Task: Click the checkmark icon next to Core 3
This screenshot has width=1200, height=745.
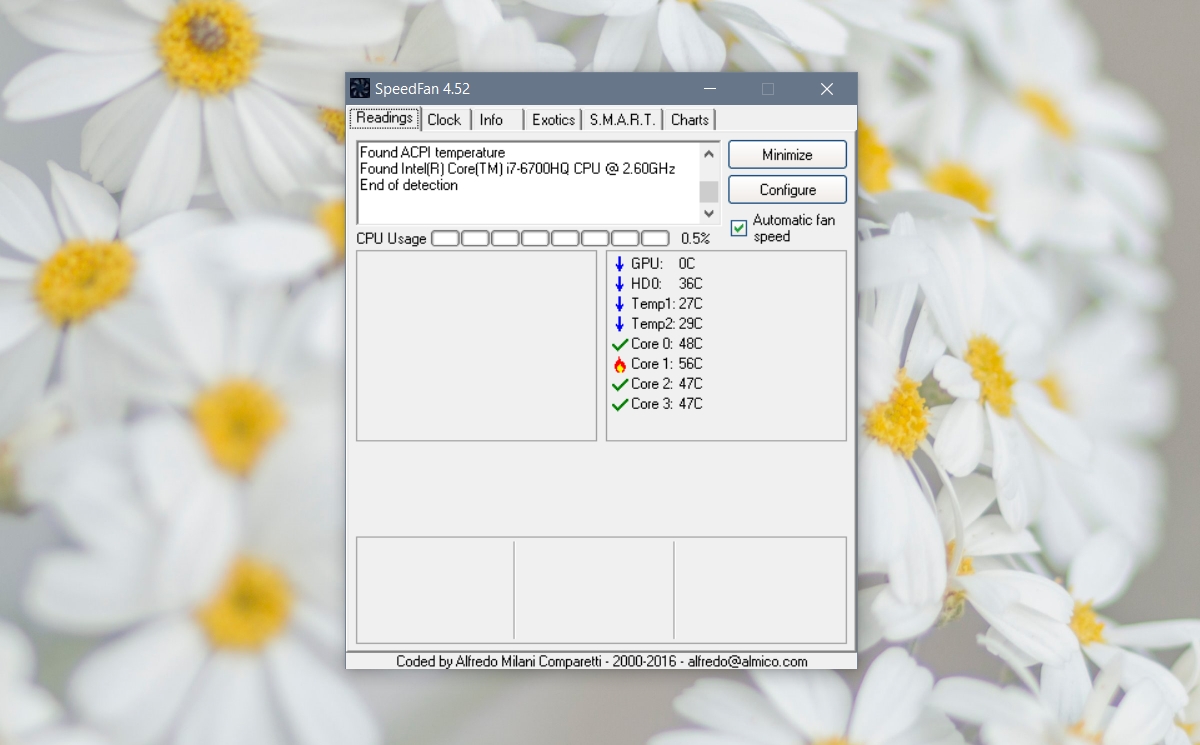Action: (x=619, y=403)
